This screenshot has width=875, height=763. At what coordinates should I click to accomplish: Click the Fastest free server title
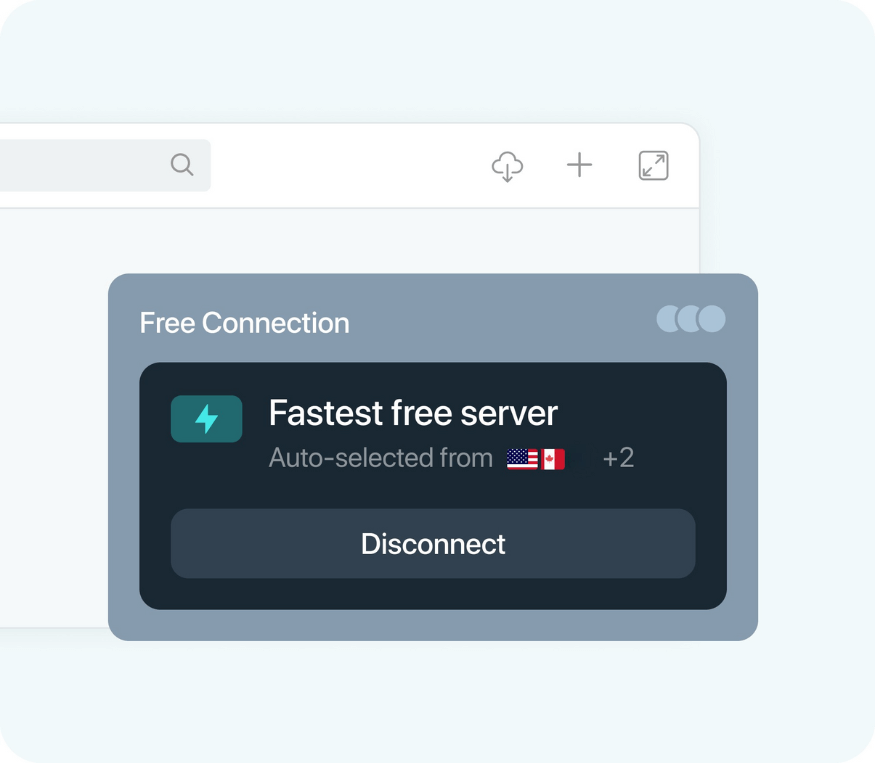(413, 413)
